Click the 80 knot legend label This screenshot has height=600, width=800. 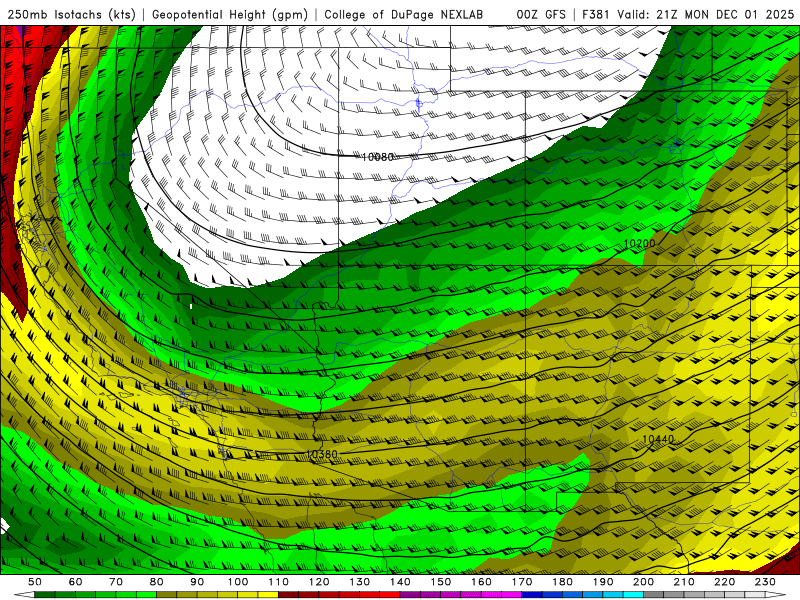tap(157, 582)
